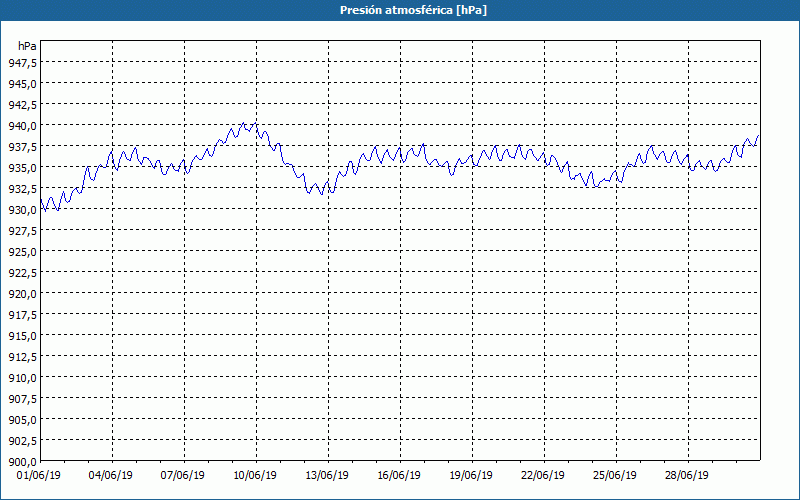
Task: Select the 925,0 y-axis value
Action: click(22, 252)
